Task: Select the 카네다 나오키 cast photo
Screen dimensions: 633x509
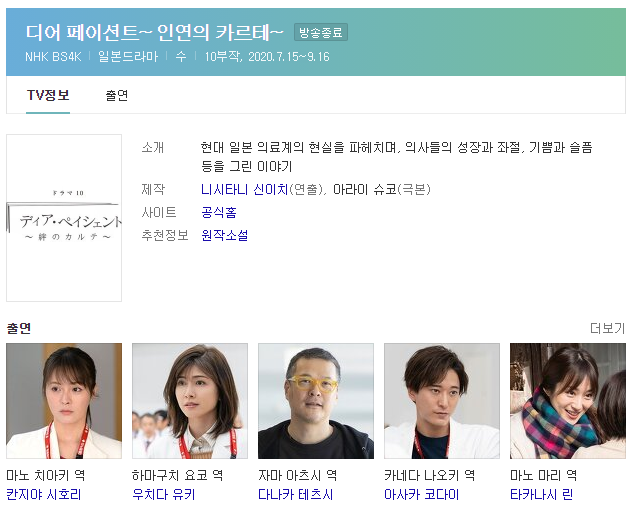Action: tap(442, 401)
